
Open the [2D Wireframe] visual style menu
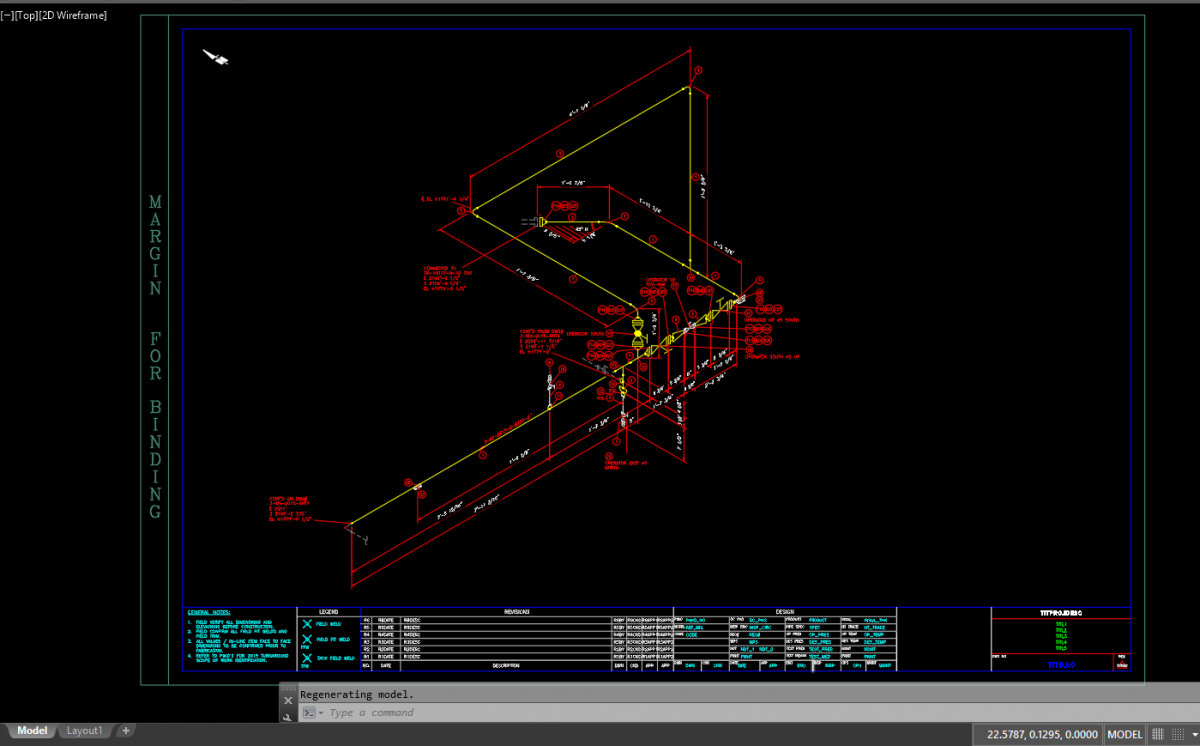(x=72, y=15)
